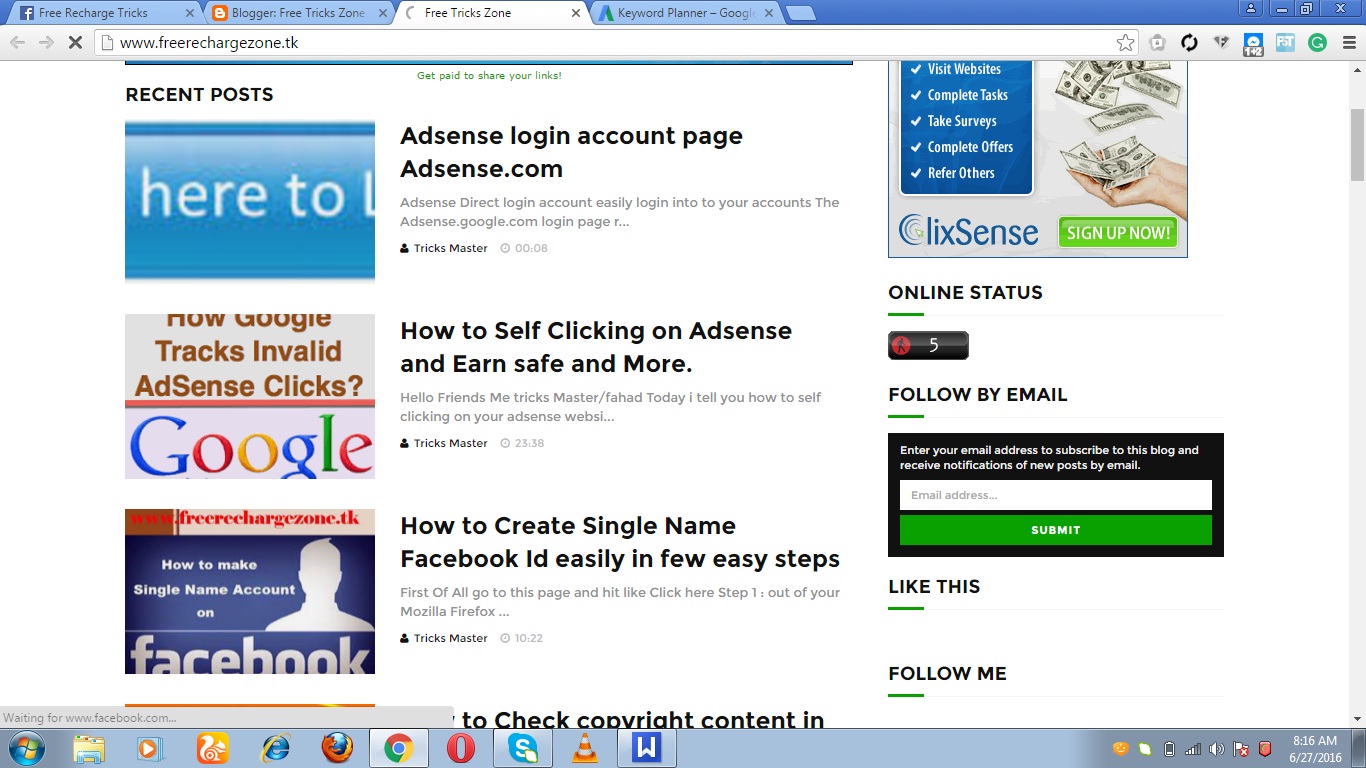Open the Google Tracks Invalid AdSense Clicks thumbnail
This screenshot has width=1366, height=768.
250,397
